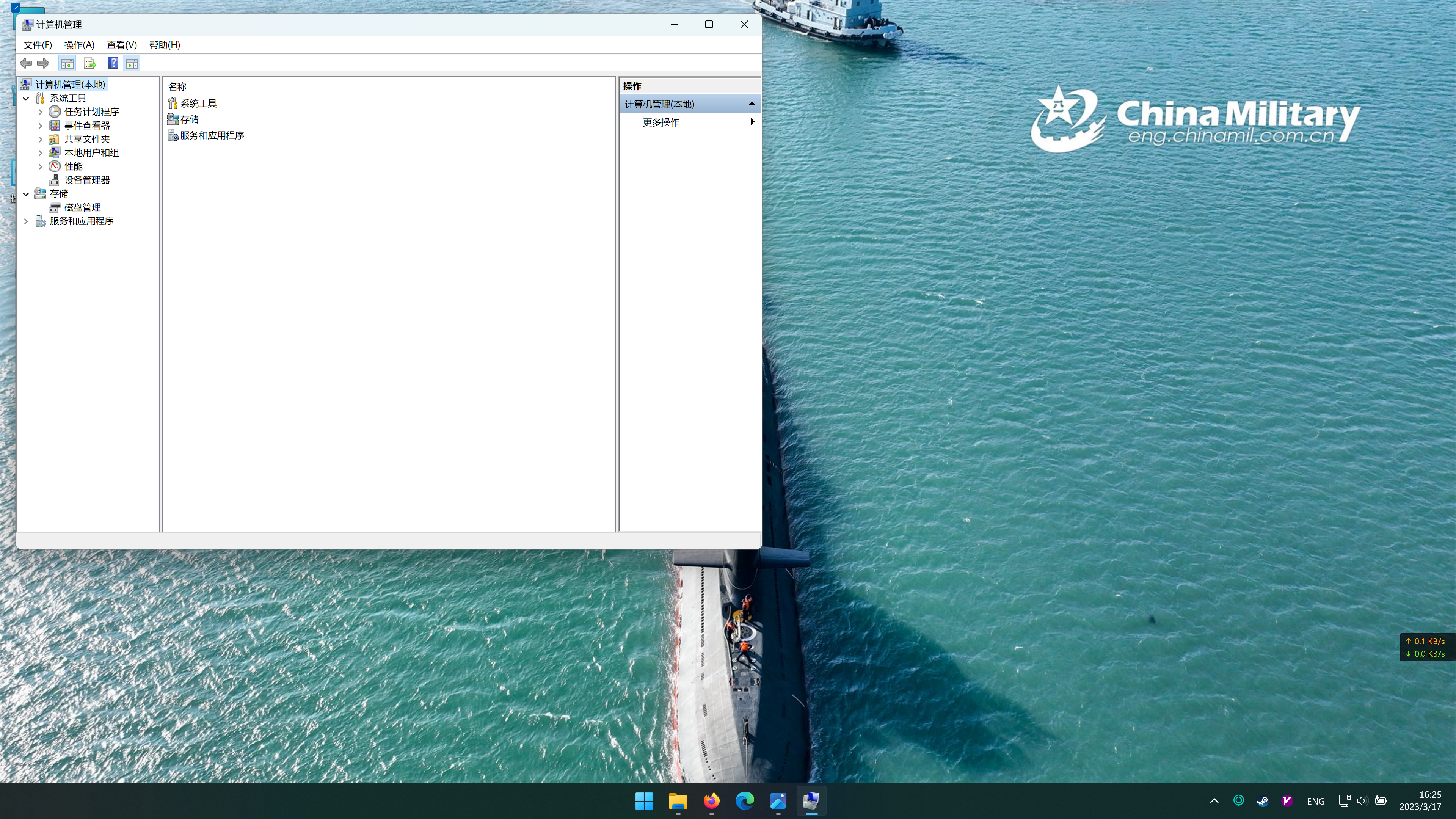This screenshot has width=1456, height=819.
Task: Click the toolbar Back arrow
Action: coord(25,63)
